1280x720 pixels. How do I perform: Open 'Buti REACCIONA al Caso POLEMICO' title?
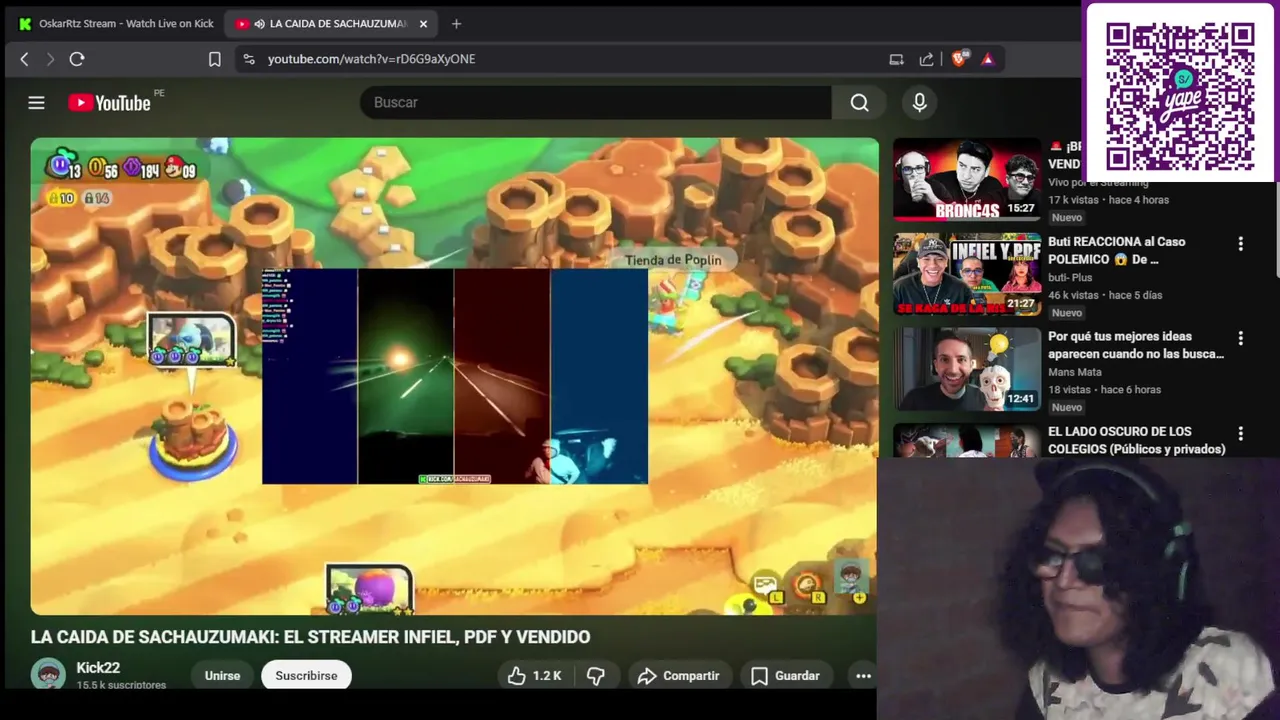pyautogui.click(x=1117, y=250)
